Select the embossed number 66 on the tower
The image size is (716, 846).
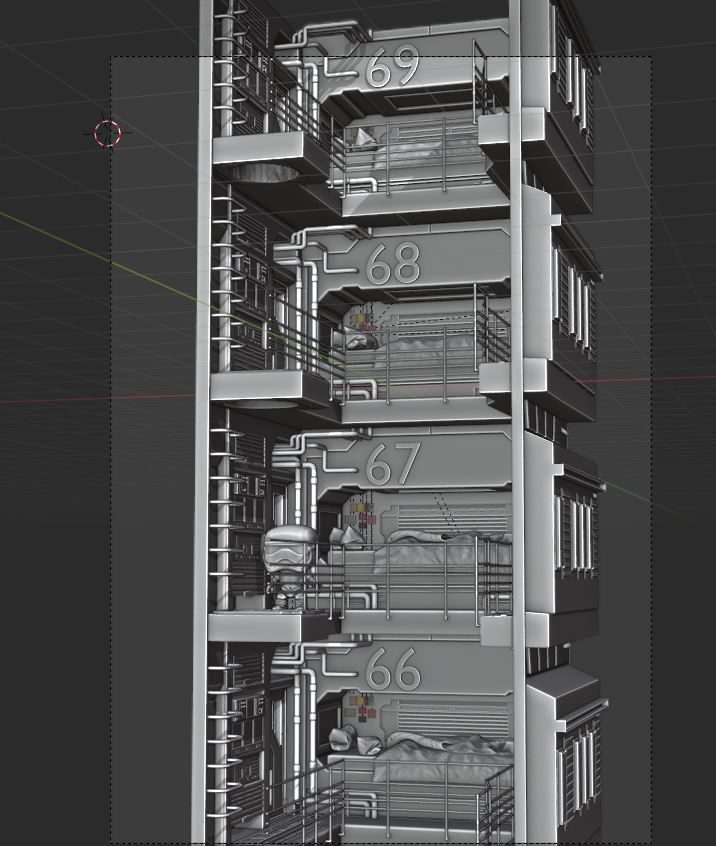click(x=393, y=669)
